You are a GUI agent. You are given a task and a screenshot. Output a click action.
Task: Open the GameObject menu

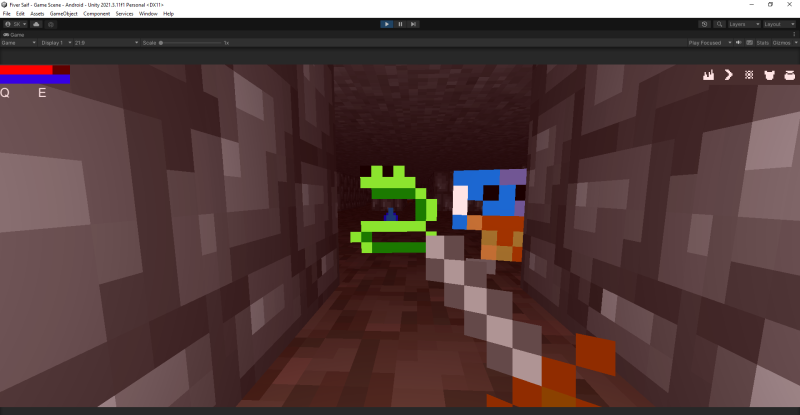[x=64, y=14]
